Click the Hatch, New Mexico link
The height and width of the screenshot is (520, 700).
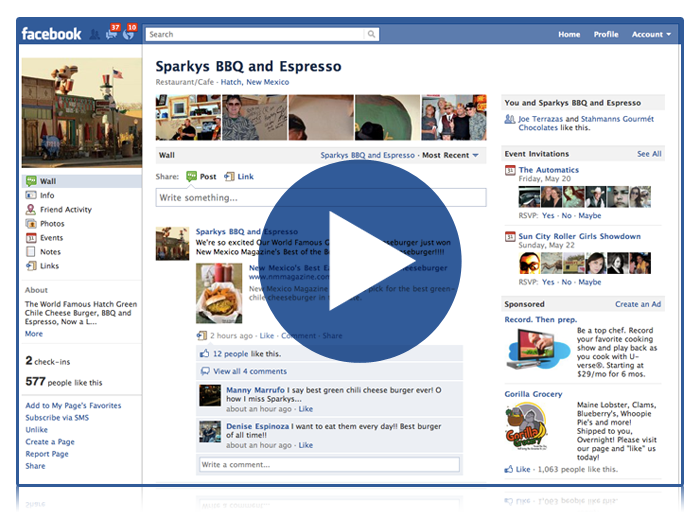point(254,82)
